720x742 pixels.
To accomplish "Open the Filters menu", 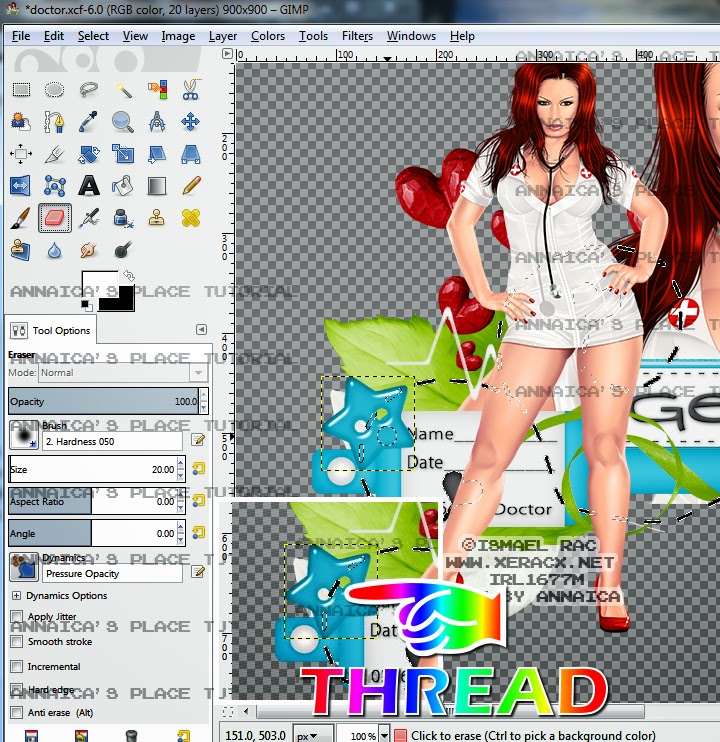I will pyautogui.click(x=357, y=36).
